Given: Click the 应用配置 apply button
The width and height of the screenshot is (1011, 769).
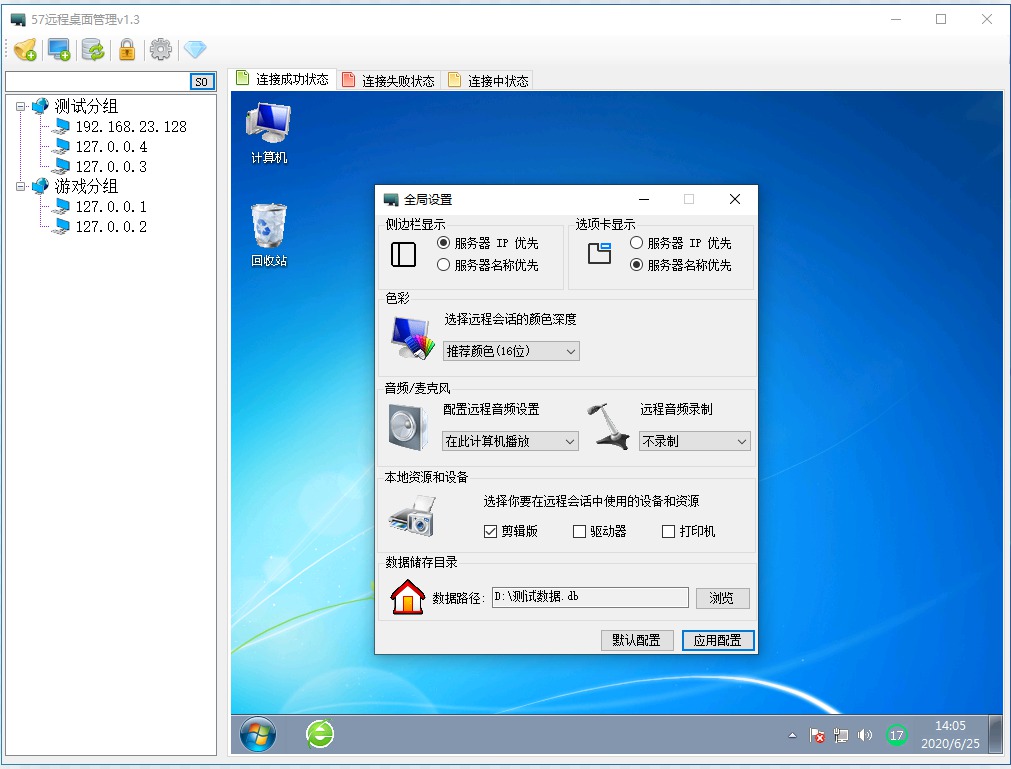Looking at the screenshot, I should pyautogui.click(x=718, y=640).
